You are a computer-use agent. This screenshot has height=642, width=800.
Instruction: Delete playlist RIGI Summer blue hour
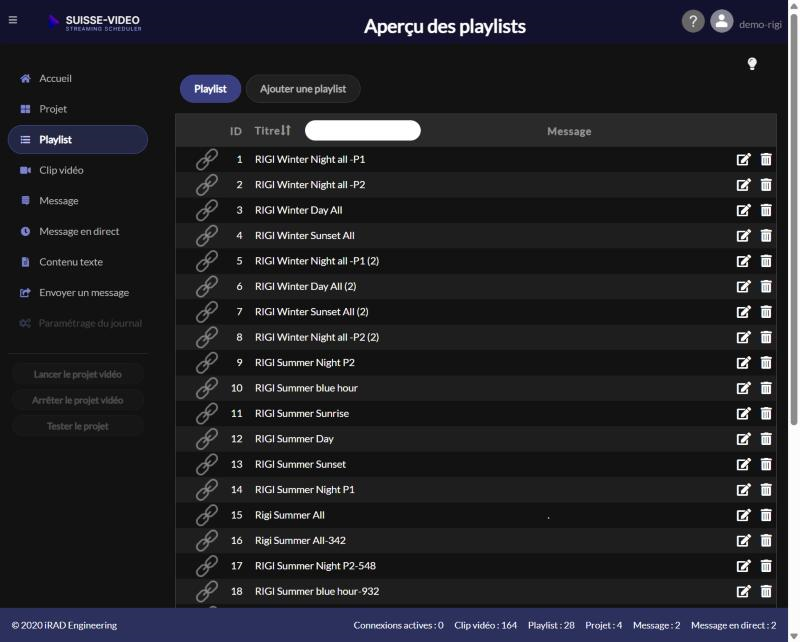pyautogui.click(x=766, y=388)
